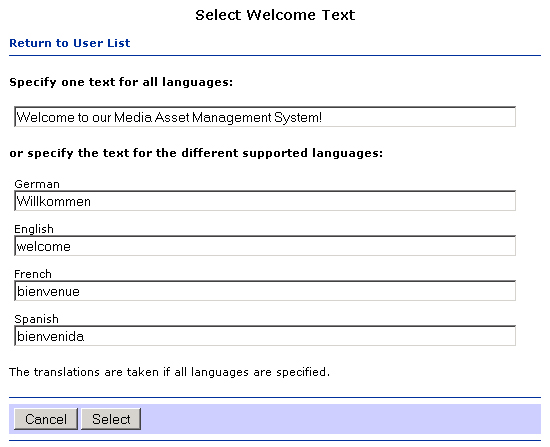This screenshot has width=550, height=447.
Task: Click the word 'Media' in the top field
Action: point(133,117)
